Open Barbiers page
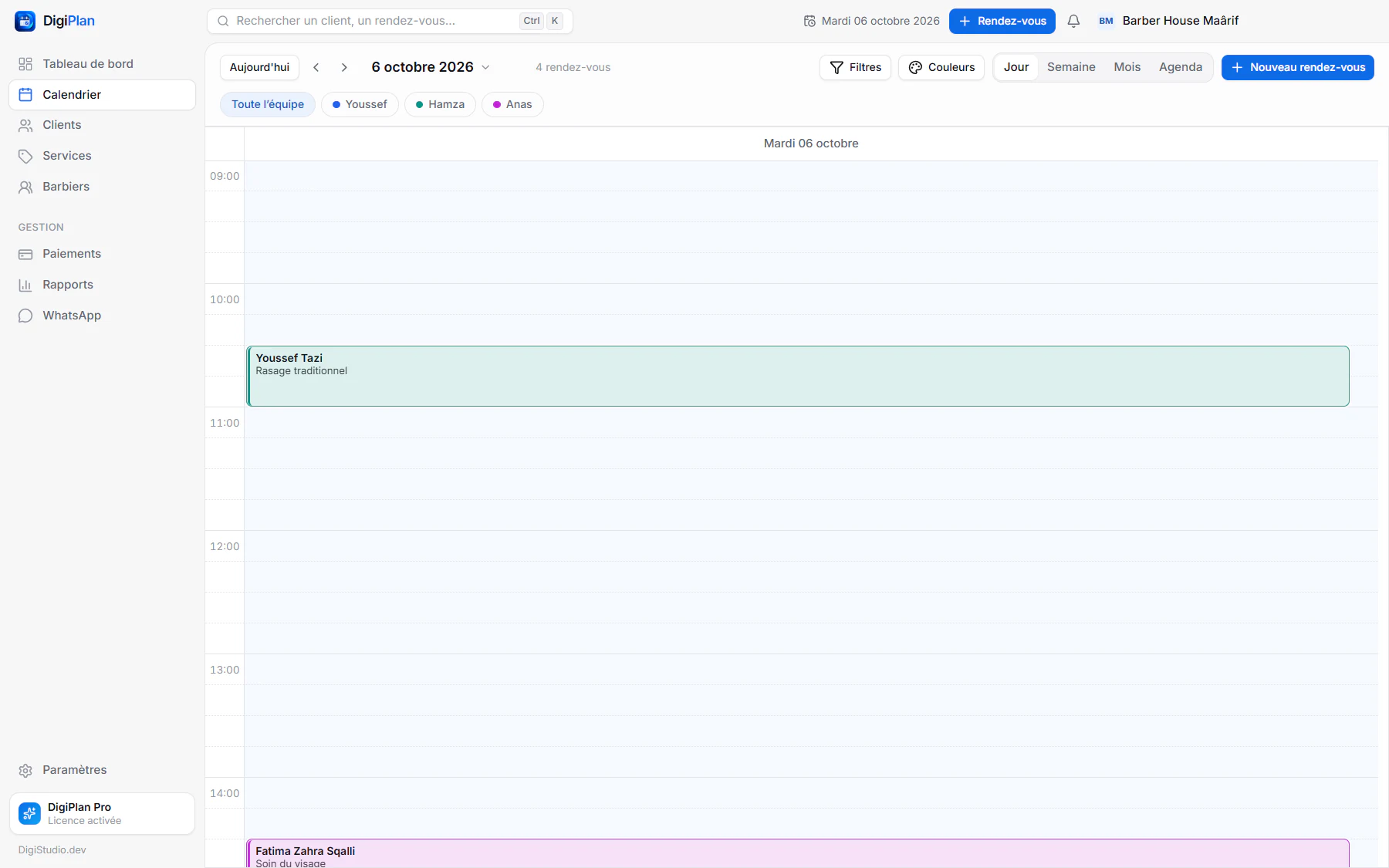The height and width of the screenshot is (868, 1389). (102, 187)
